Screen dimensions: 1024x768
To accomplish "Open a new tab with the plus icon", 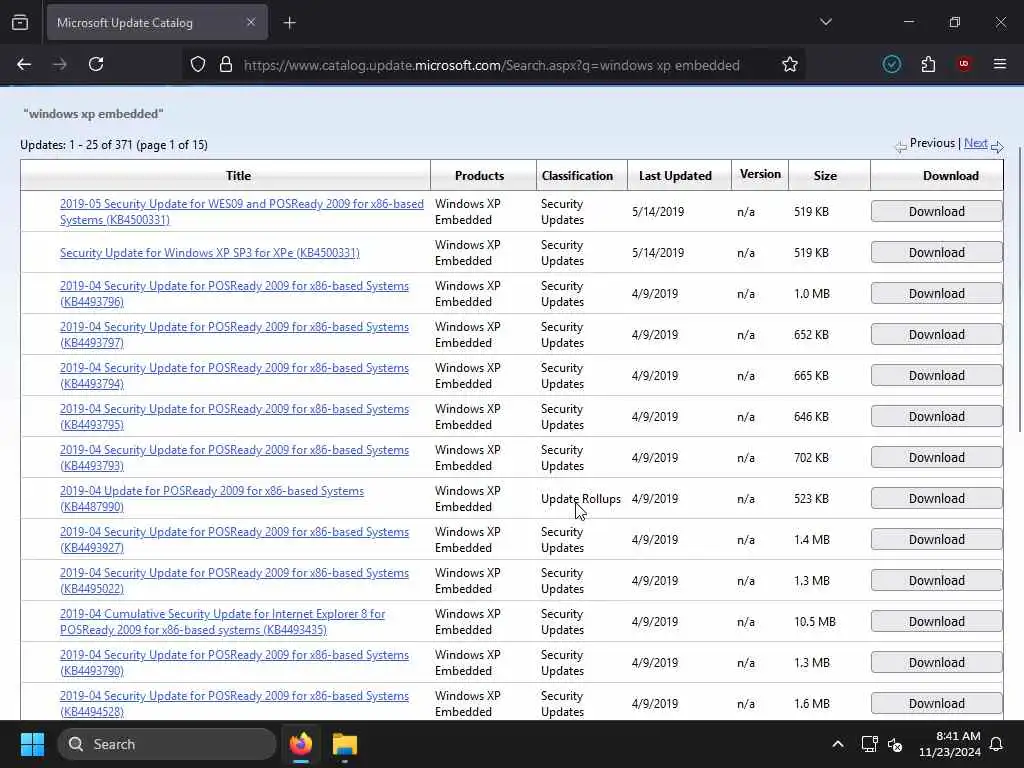I will tap(290, 23).
